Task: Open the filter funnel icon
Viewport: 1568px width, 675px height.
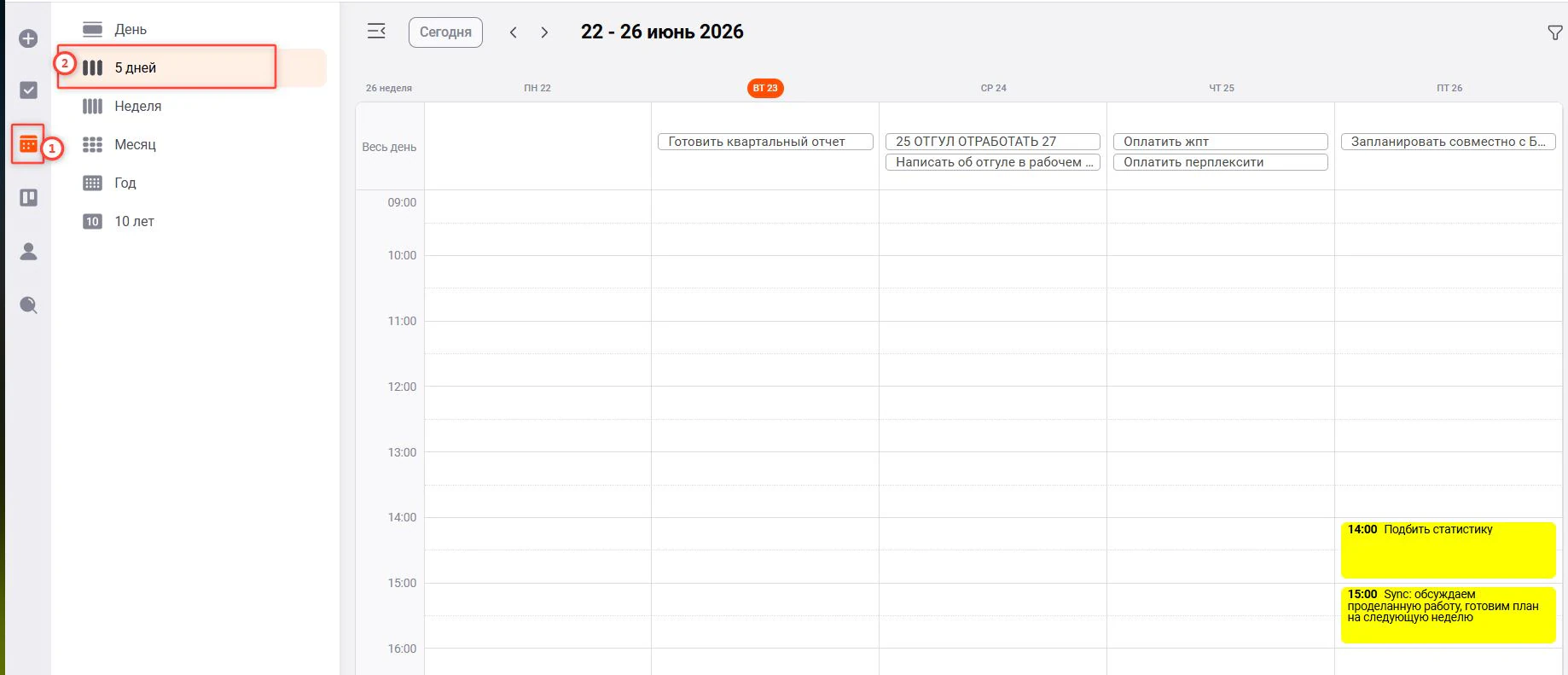Action: [x=1554, y=32]
